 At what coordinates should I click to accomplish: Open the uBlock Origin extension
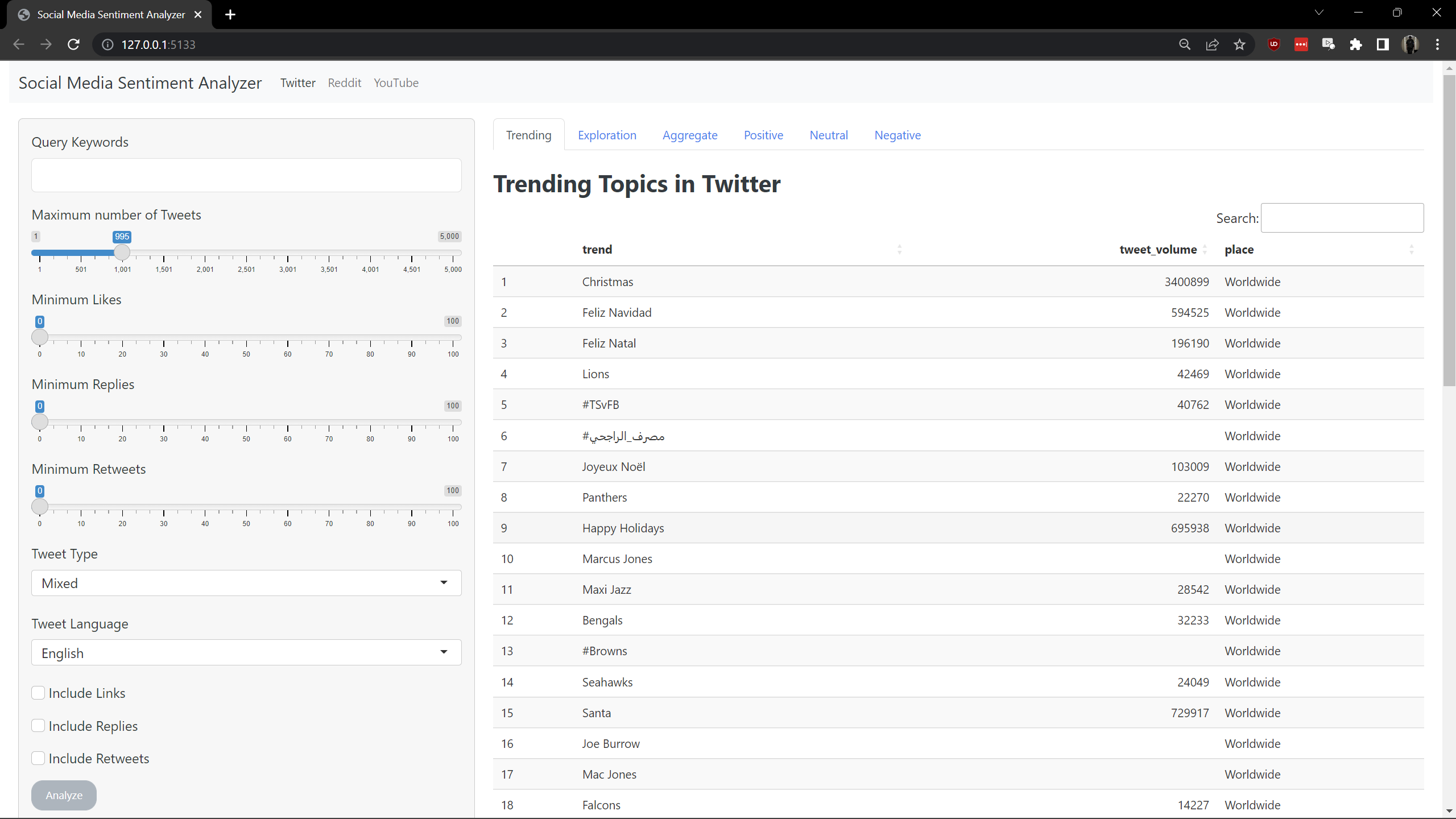[1274, 44]
